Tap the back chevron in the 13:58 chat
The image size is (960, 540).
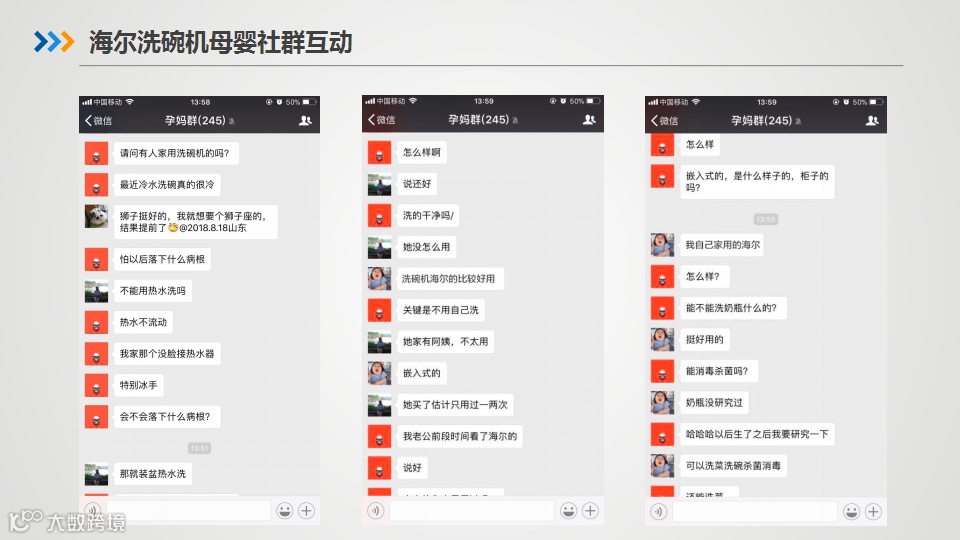click(89, 121)
